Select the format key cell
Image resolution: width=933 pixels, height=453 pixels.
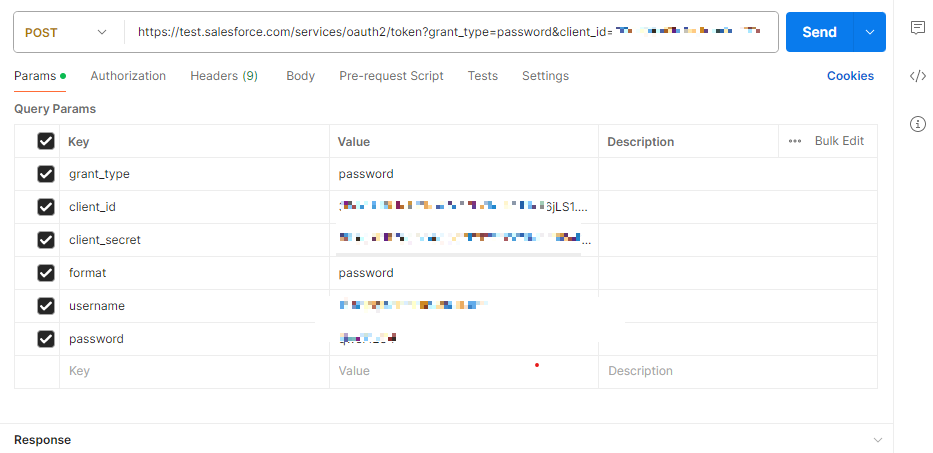tap(194, 273)
